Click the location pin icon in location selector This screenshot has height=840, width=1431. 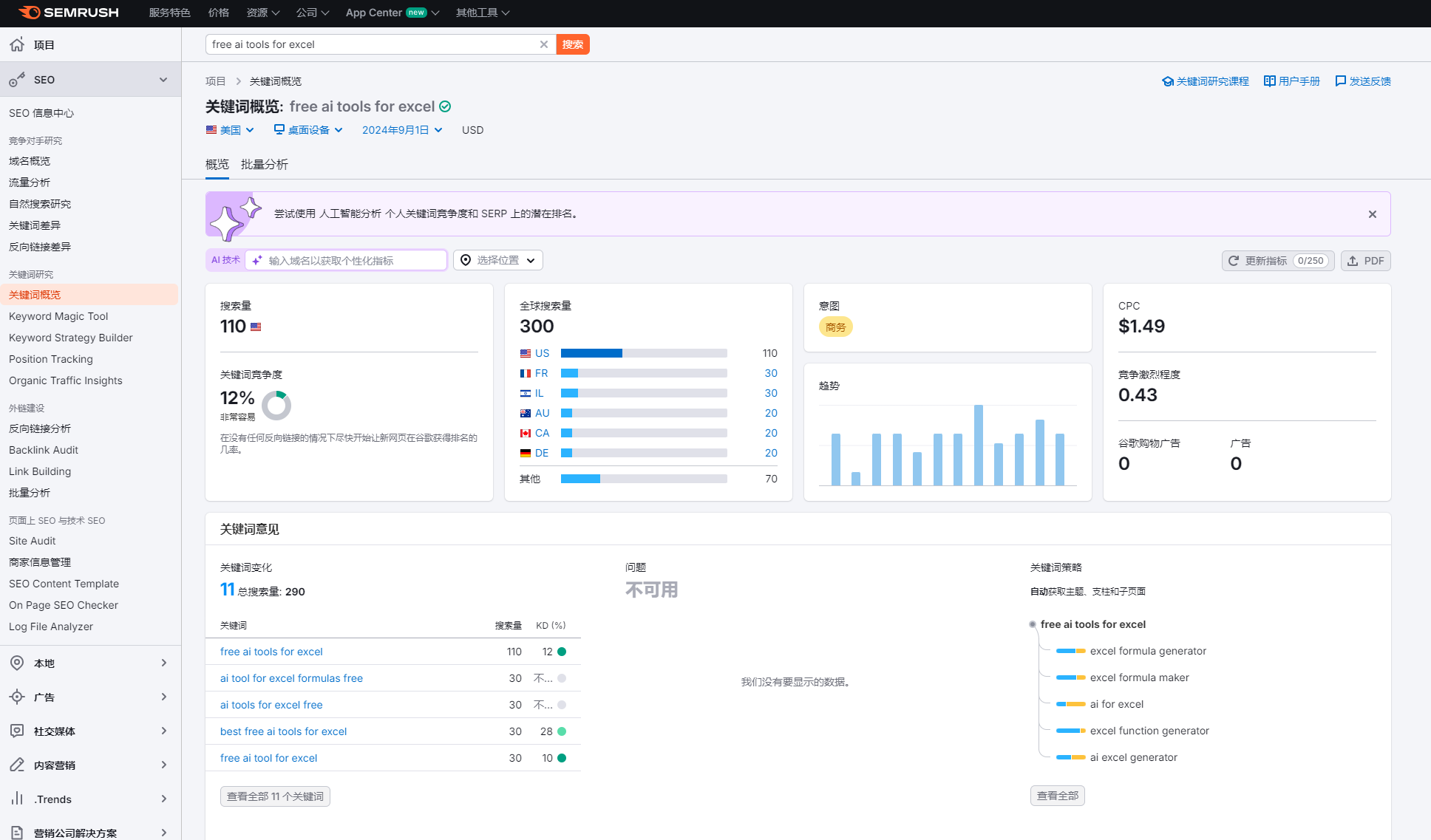click(x=466, y=260)
